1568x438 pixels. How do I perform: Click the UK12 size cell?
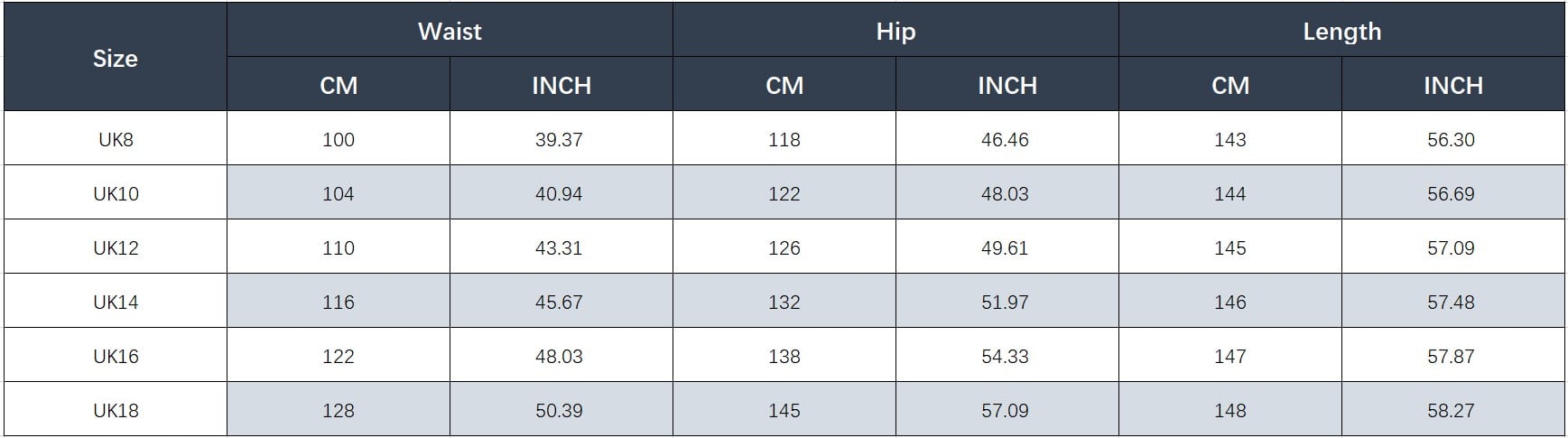point(116,248)
